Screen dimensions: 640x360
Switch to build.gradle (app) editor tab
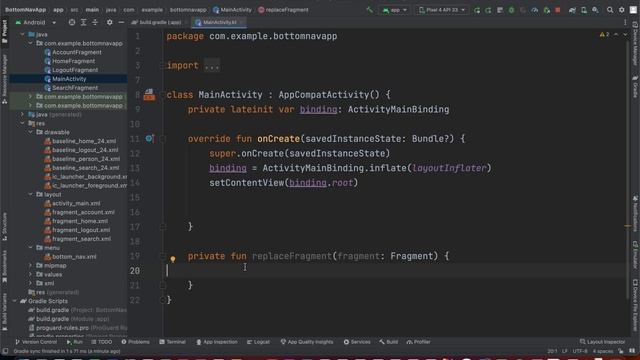(x=159, y=22)
